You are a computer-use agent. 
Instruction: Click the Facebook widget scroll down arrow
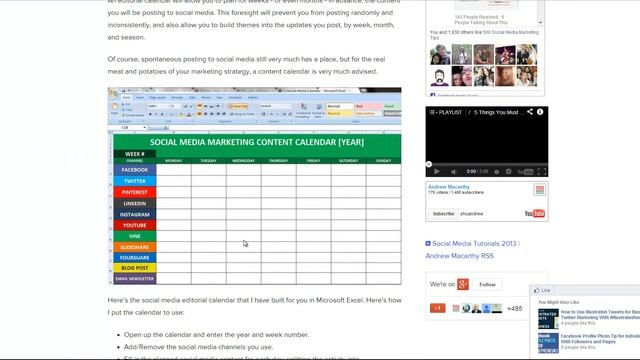[x=540, y=22]
